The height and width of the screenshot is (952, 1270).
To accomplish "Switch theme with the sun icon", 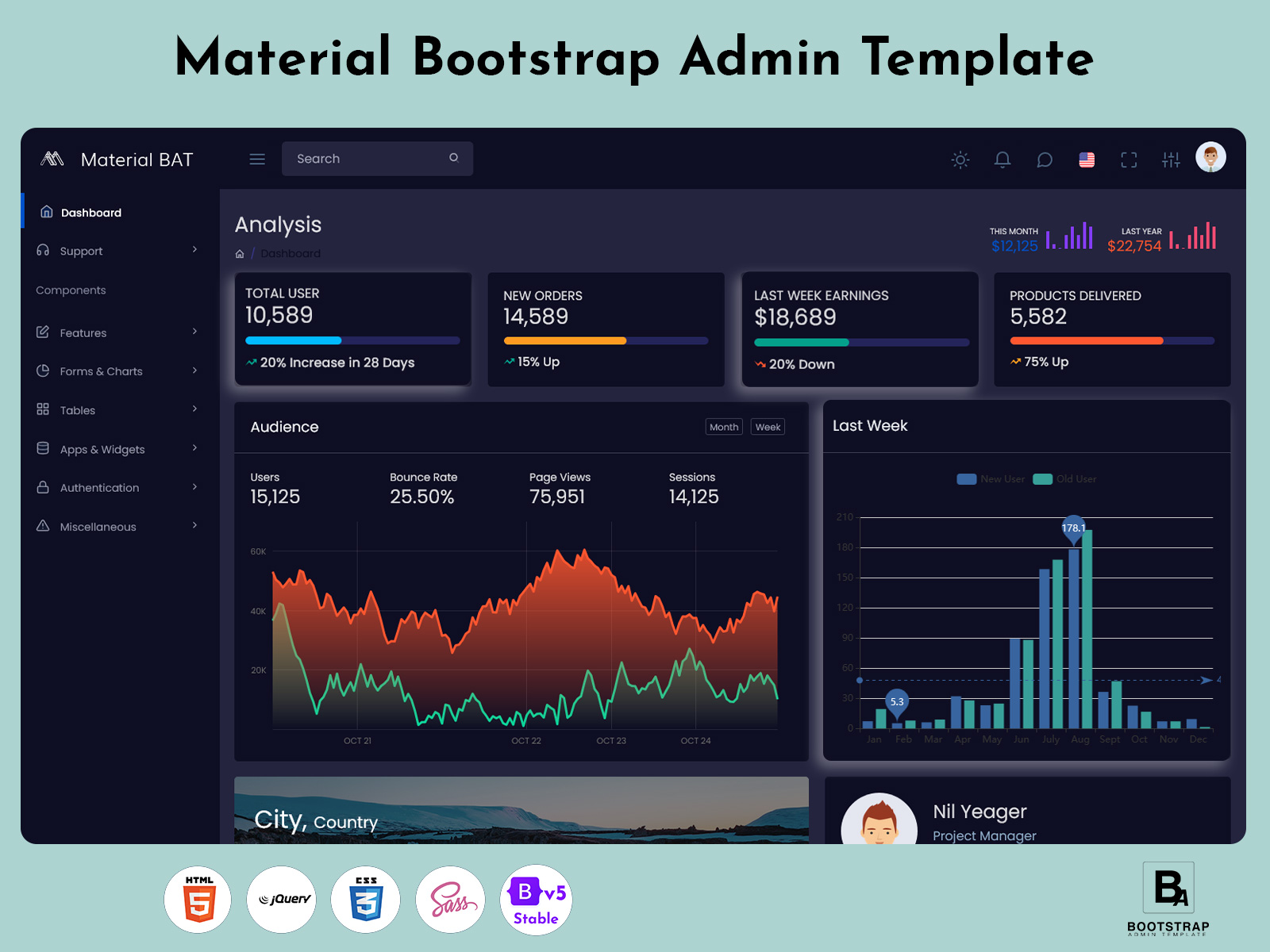I will 960,159.
